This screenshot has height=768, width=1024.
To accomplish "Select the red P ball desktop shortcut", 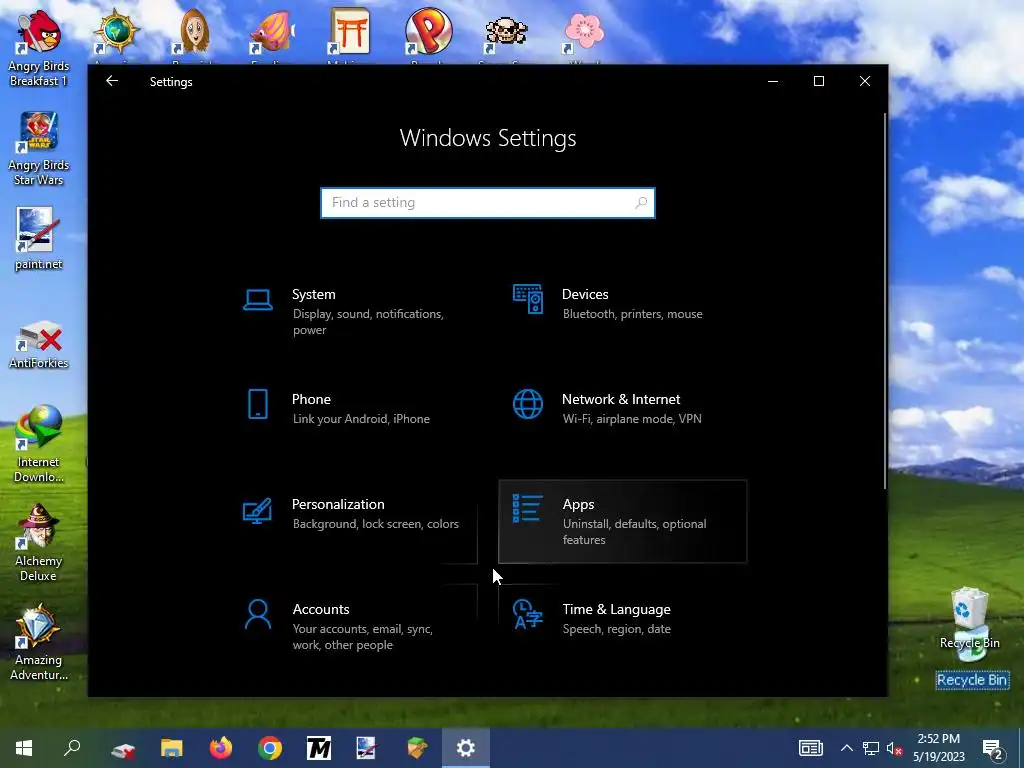I will pos(428,33).
